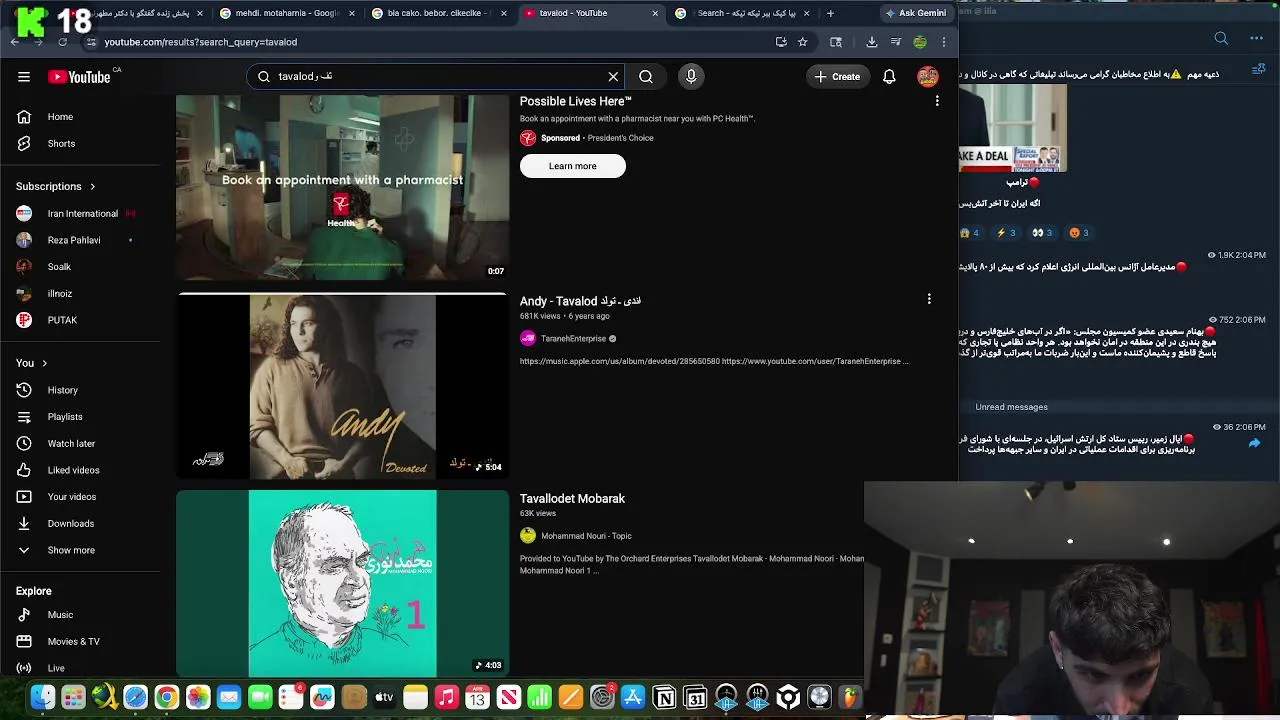Screen dimensions: 1280x720
Task: Open Iran International subscription channel
Action: [x=82, y=213]
